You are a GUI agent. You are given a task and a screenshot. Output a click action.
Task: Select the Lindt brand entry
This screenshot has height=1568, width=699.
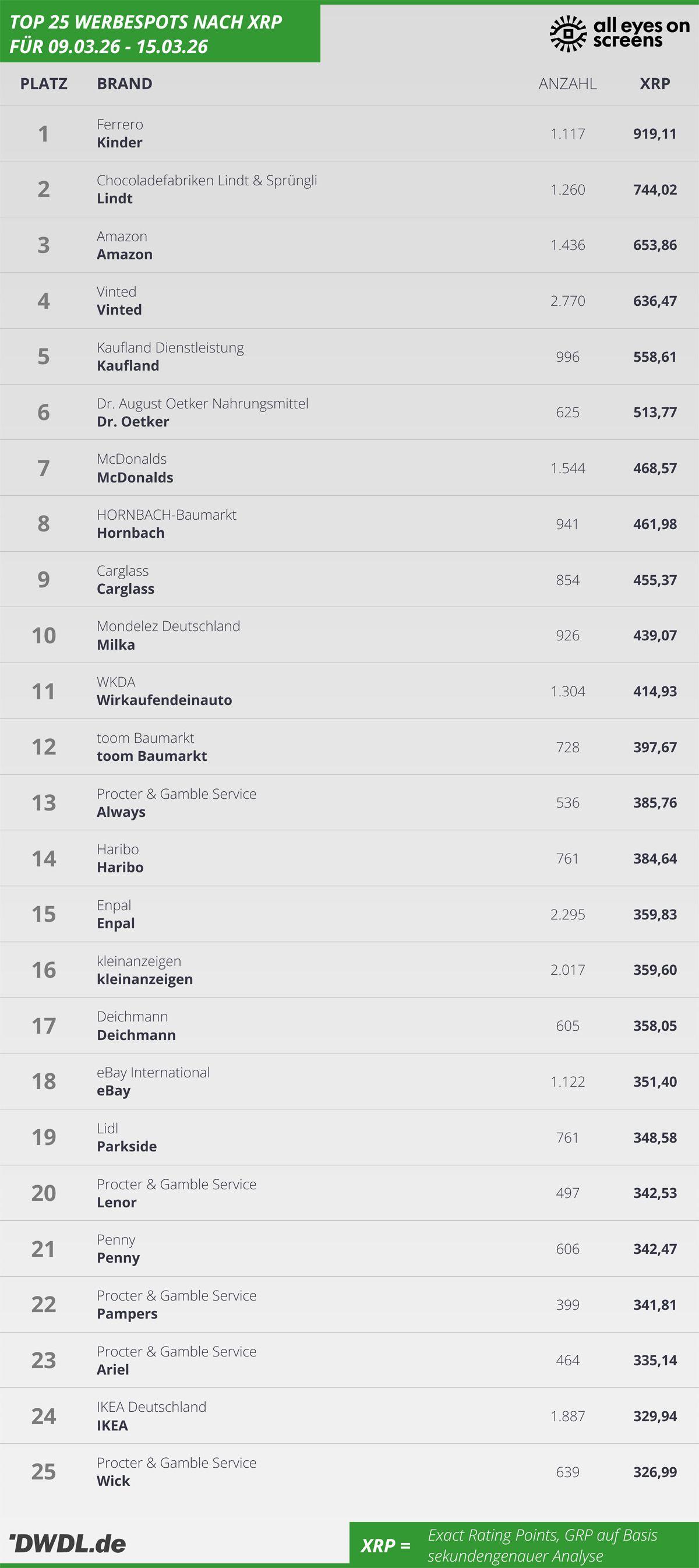pos(114,199)
